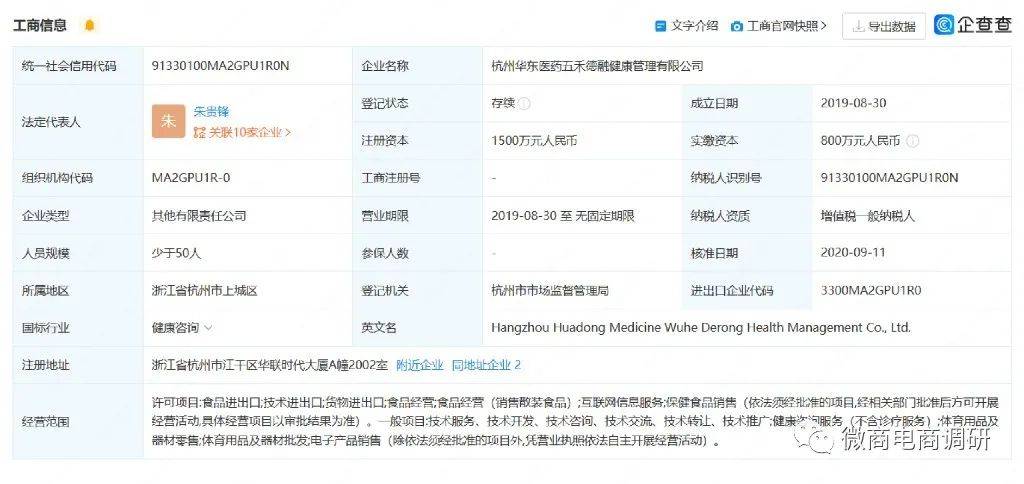This screenshot has height=484, width=1024.
Task: Click the info icon next to 800万元人民币
Action: click(913, 141)
